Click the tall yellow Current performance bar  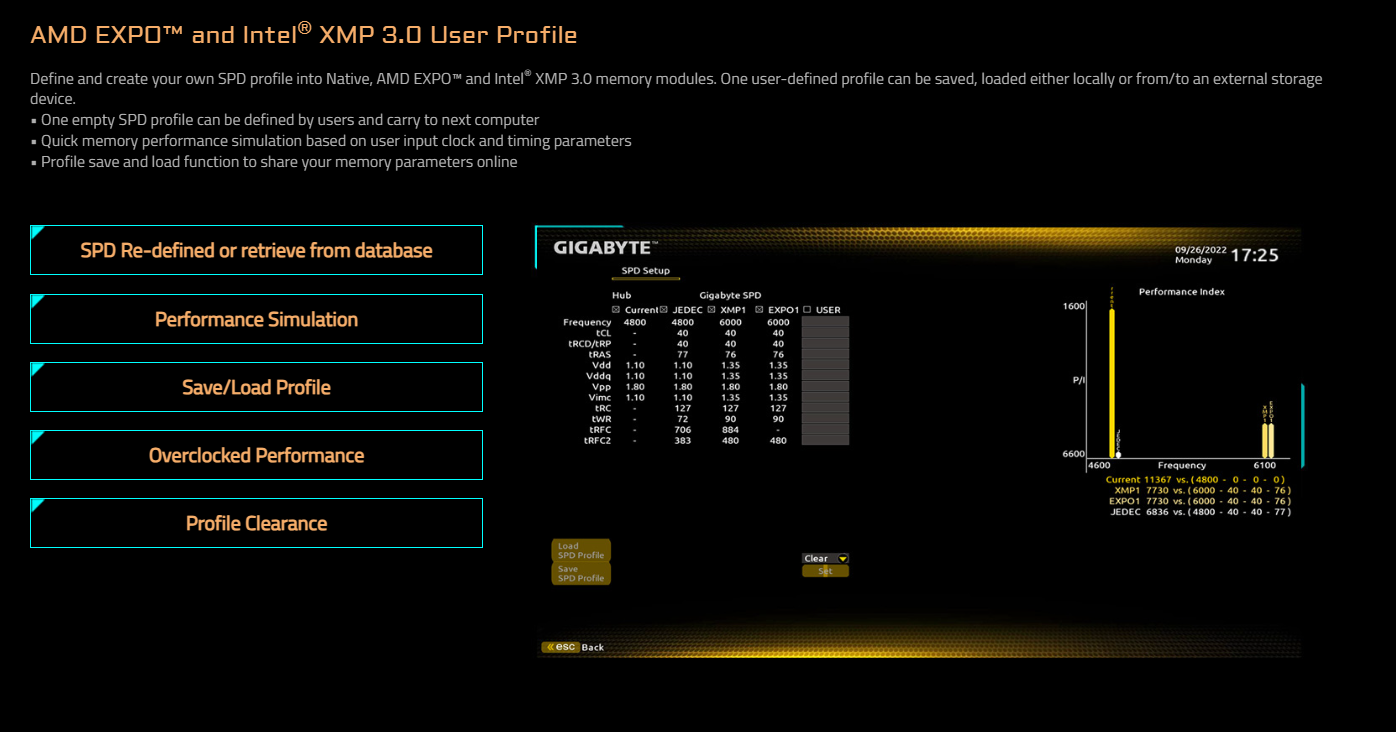(x=1111, y=380)
